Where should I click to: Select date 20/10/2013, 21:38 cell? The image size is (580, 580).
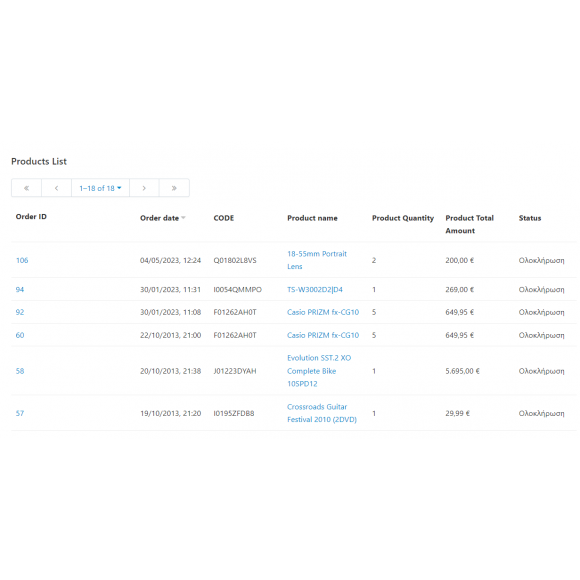pyautogui.click(x=171, y=371)
